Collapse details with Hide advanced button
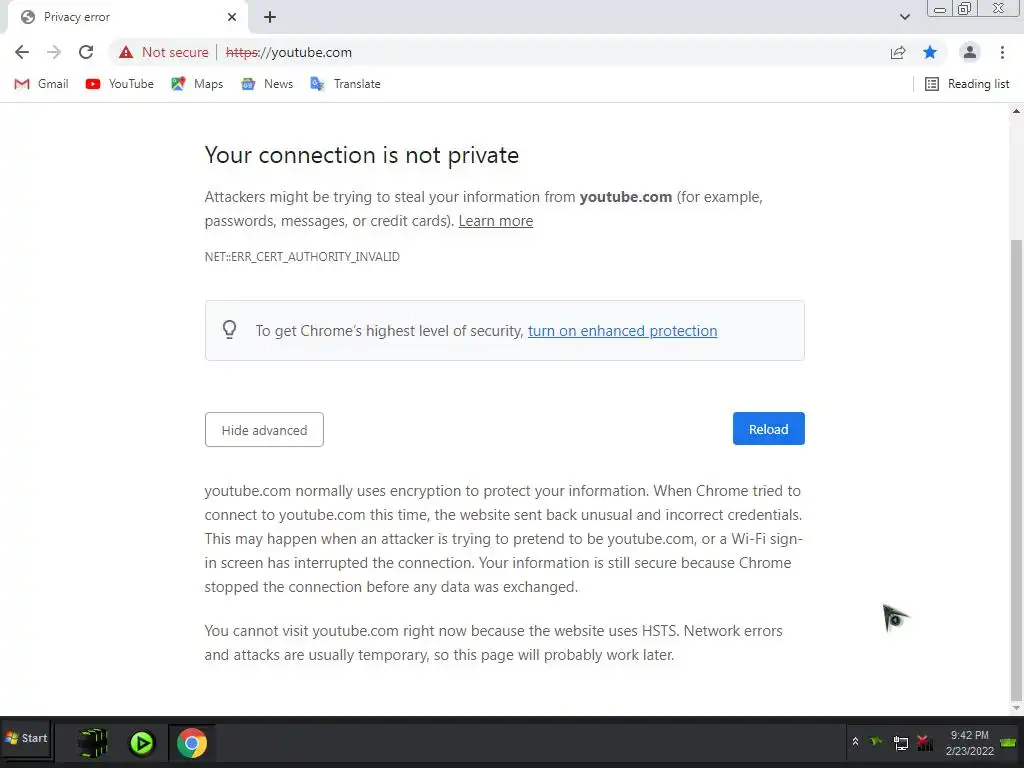Image resolution: width=1024 pixels, height=768 pixels. (264, 430)
